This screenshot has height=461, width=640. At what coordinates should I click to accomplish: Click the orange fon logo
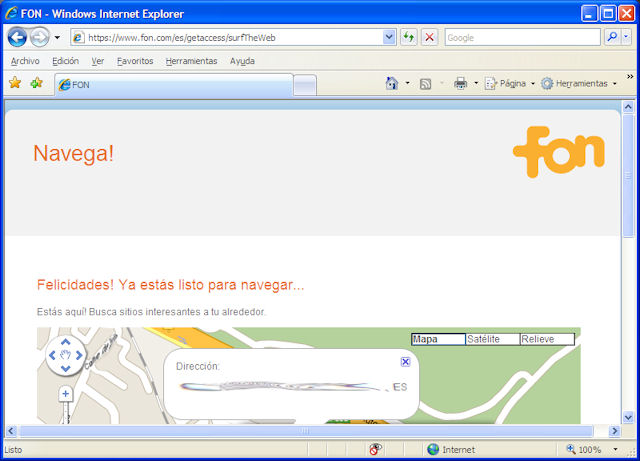(x=558, y=151)
